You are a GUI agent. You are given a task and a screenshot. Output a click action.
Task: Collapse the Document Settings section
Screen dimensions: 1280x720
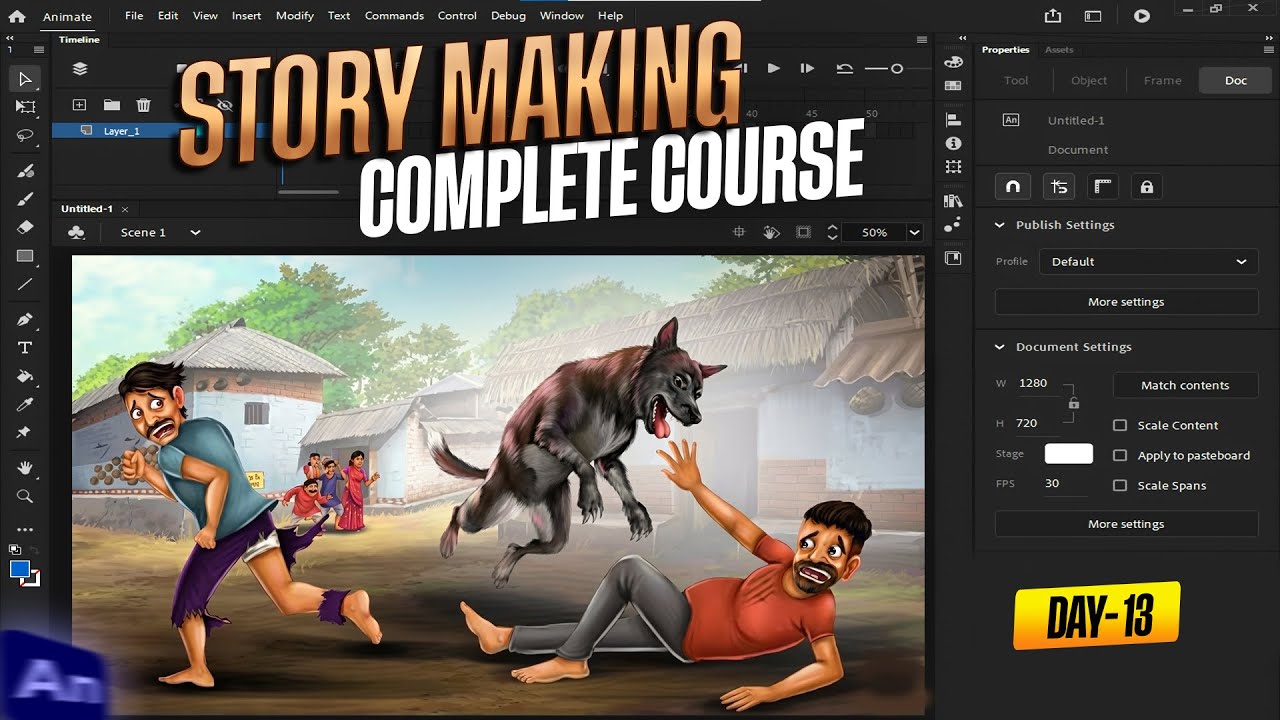pyautogui.click(x=999, y=347)
